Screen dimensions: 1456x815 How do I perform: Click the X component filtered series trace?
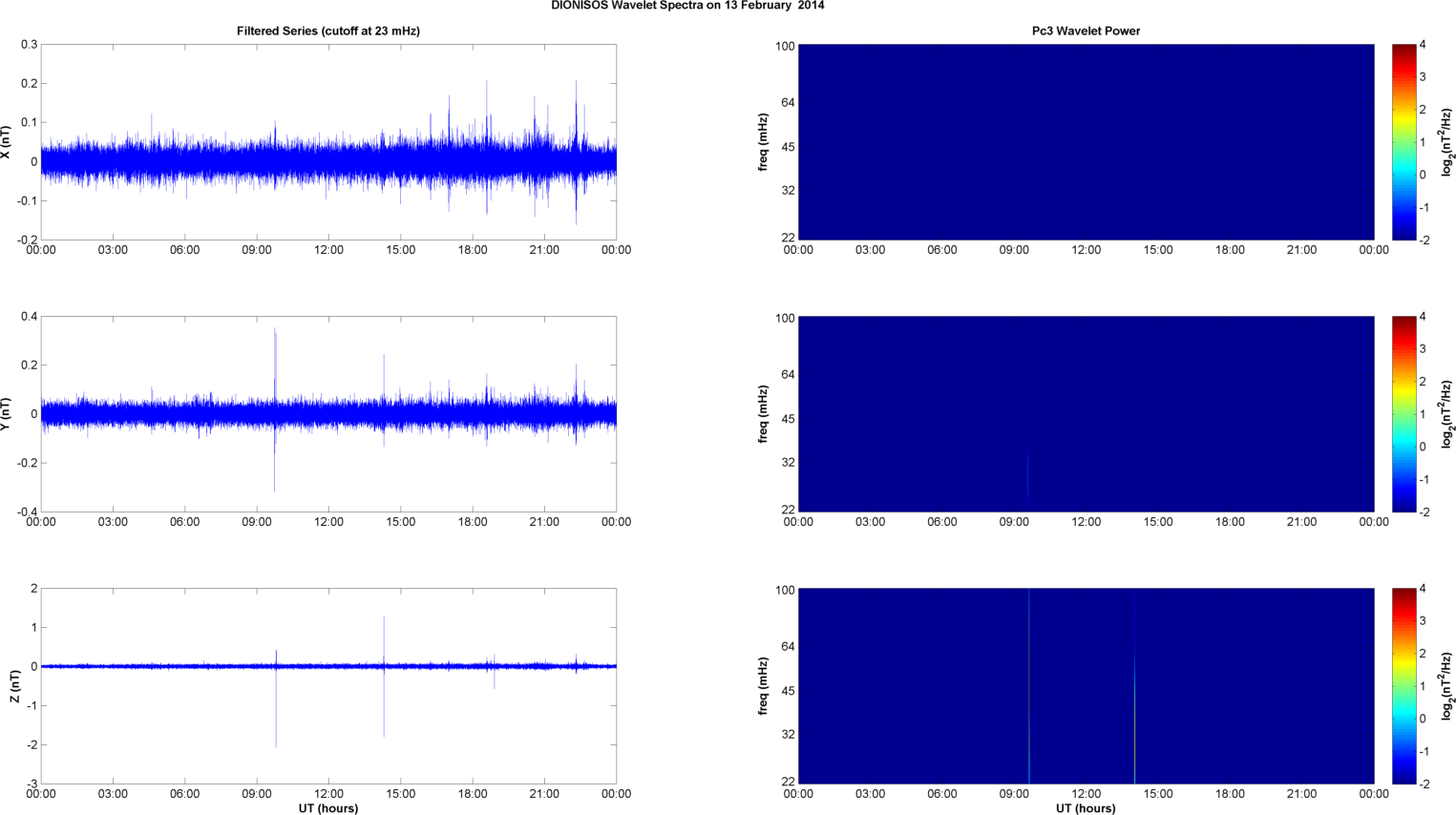(x=328, y=160)
